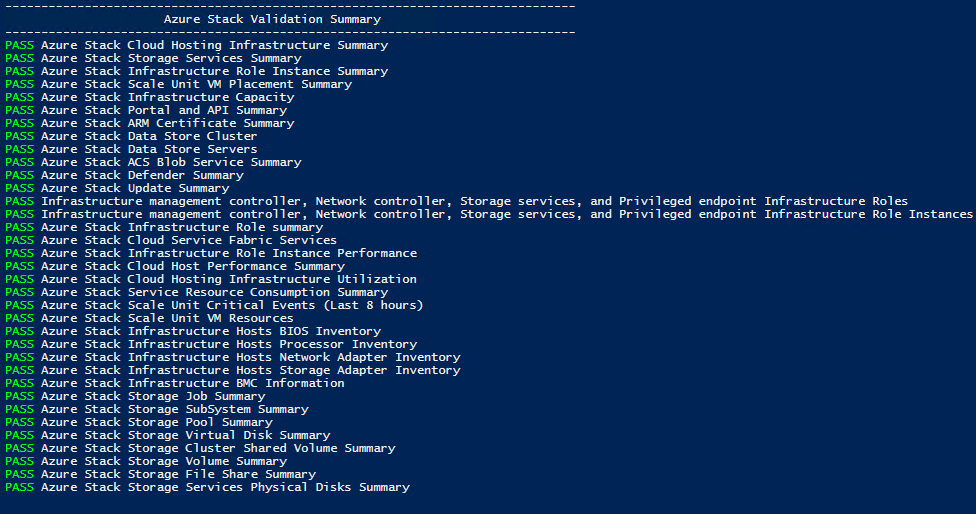Select Scale Unit Critical Events Last 8 hours
Screen dimensions: 976x514
(214, 306)
